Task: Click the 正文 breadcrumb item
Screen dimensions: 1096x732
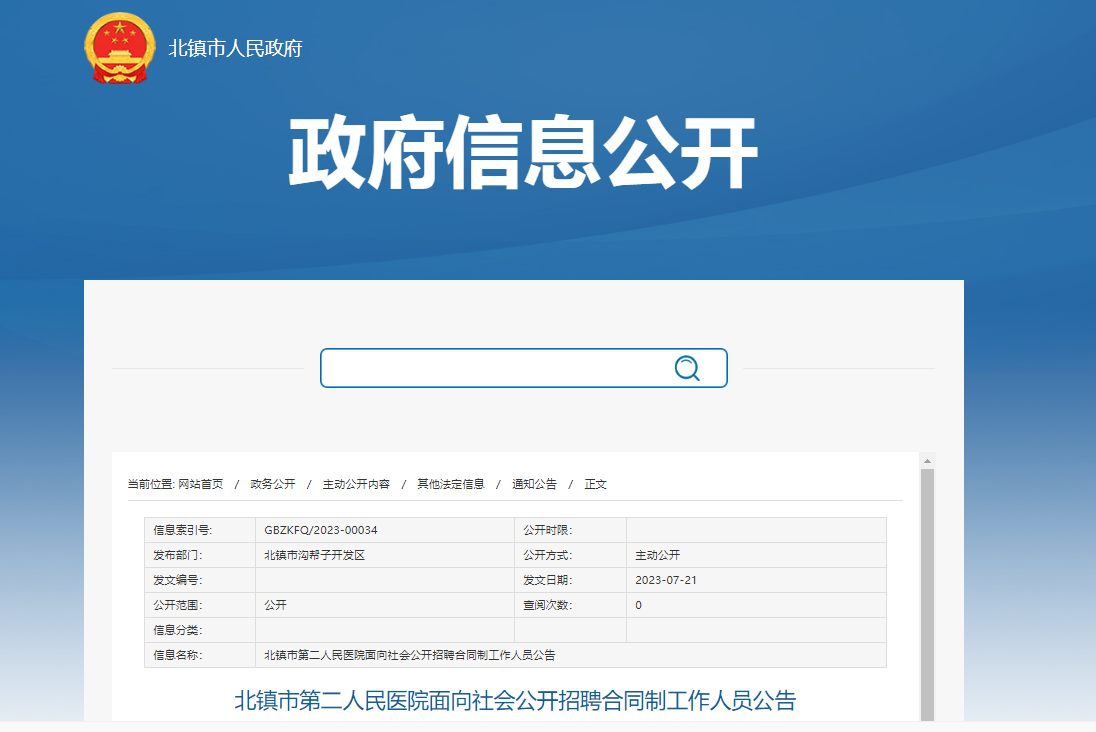Action: click(596, 484)
